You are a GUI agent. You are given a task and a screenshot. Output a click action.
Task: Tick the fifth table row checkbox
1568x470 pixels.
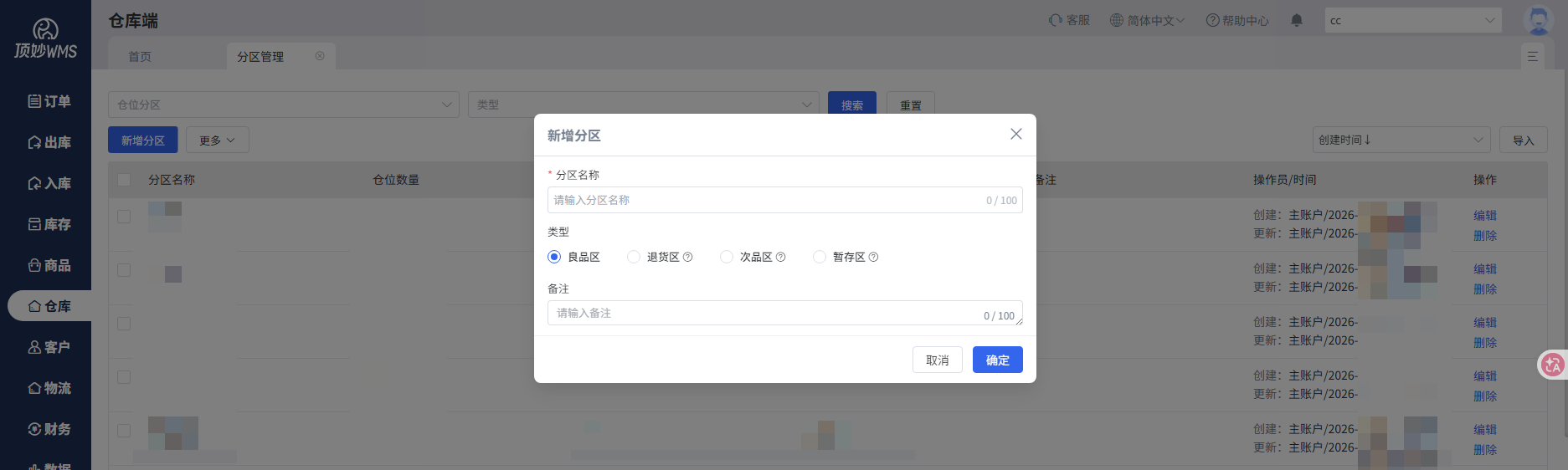coord(124,431)
